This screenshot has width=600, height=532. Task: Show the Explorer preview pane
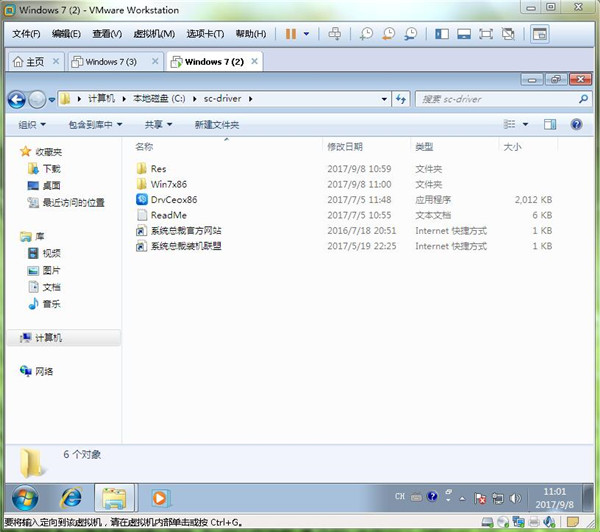[x=550, y=124]
